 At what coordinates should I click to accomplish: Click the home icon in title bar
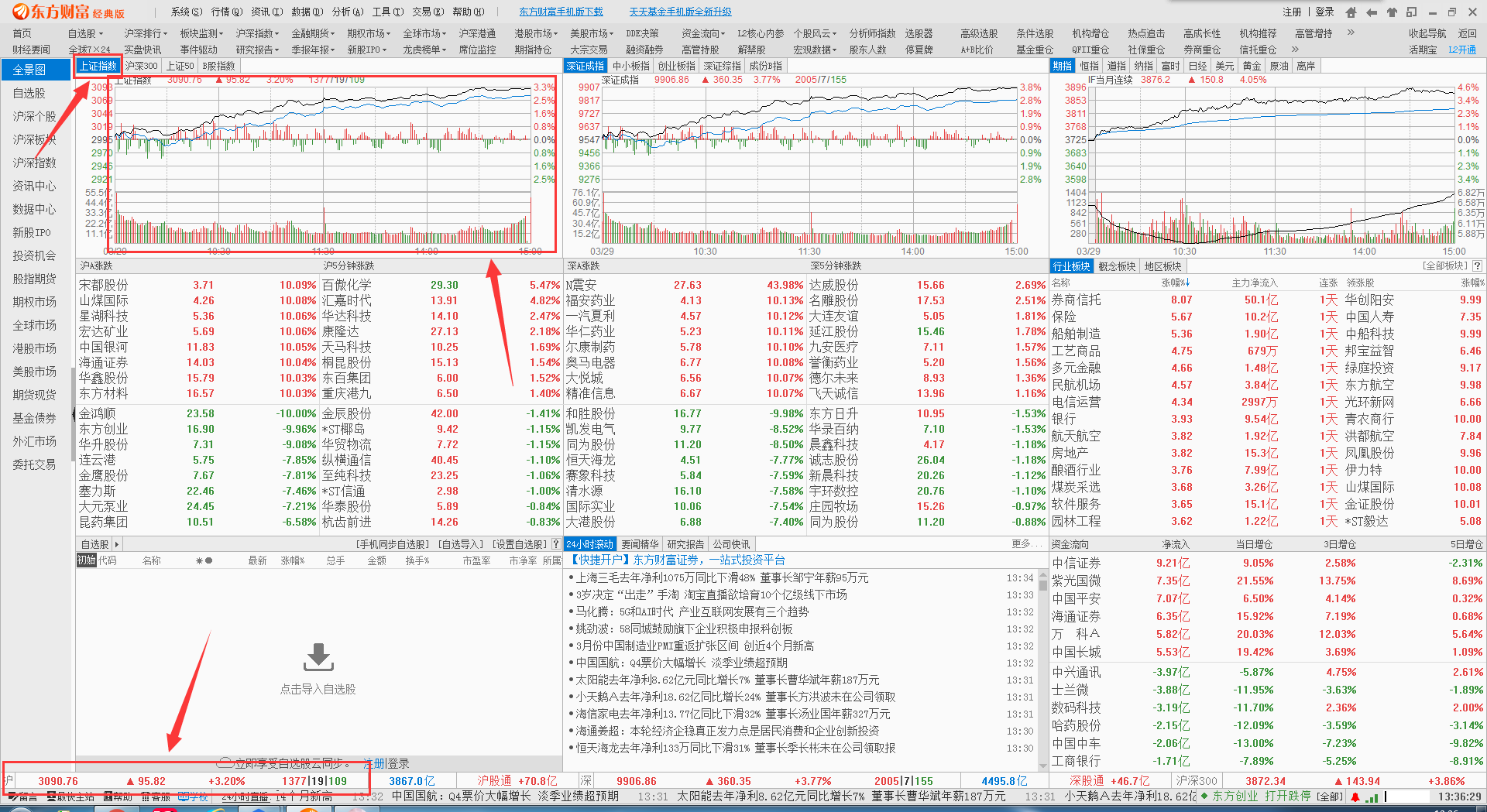[x=1351, y=12]
